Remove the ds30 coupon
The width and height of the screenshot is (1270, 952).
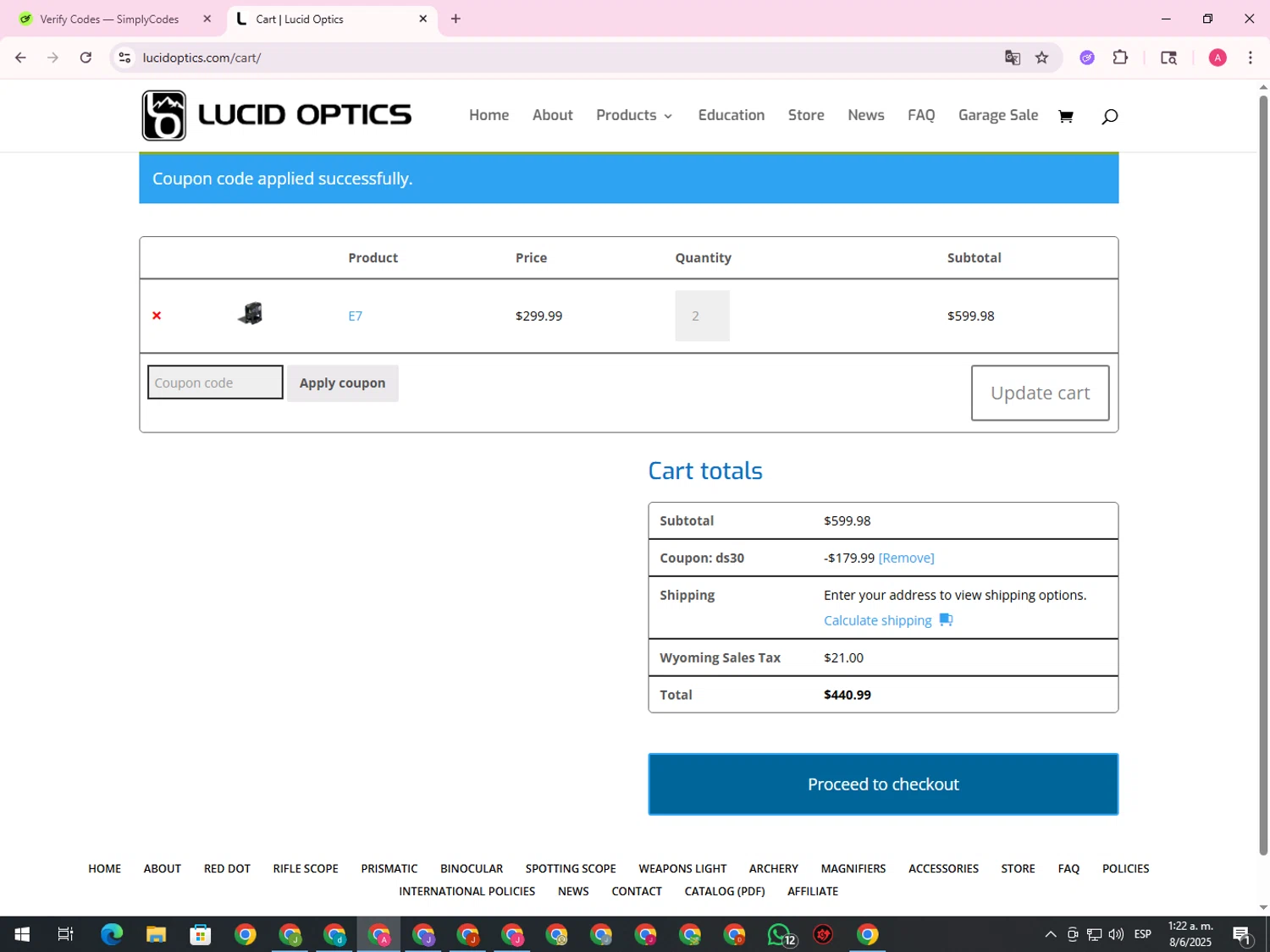point(906,558)
